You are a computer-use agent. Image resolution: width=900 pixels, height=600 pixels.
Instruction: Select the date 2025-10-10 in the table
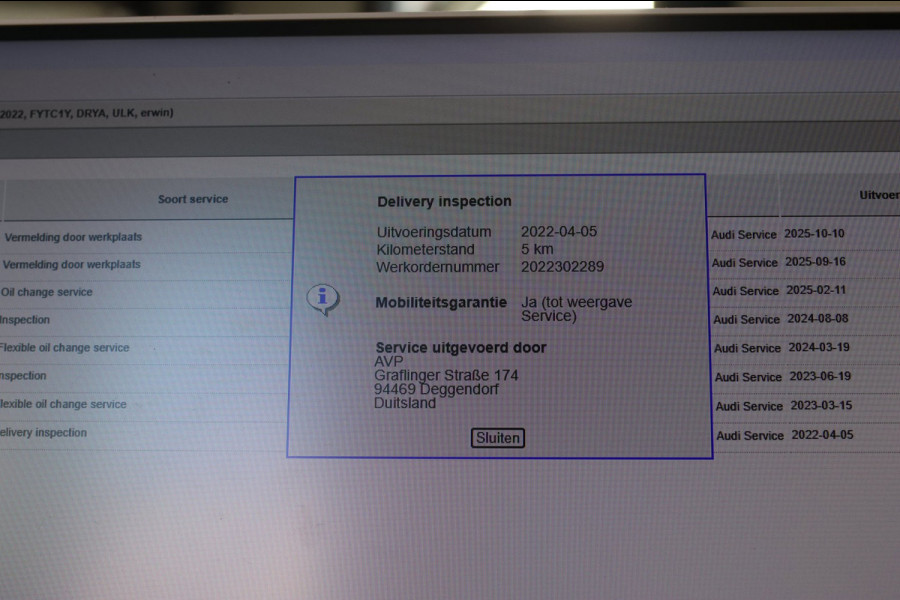coord(814,234)
